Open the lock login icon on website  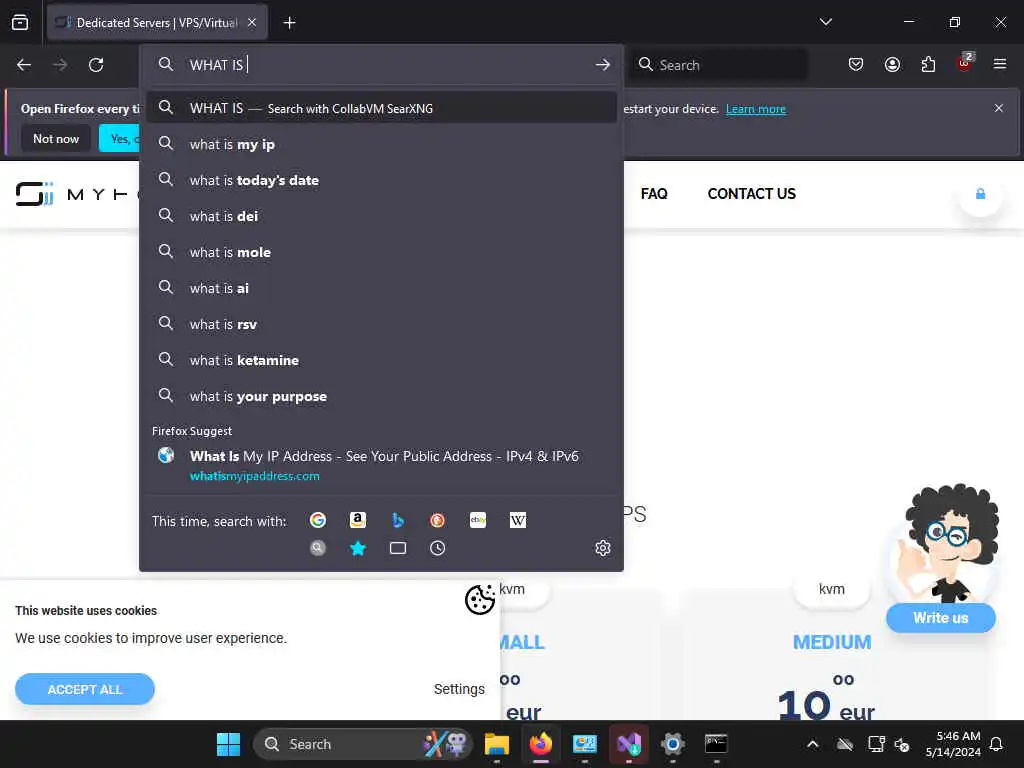(x=980, y=194)
